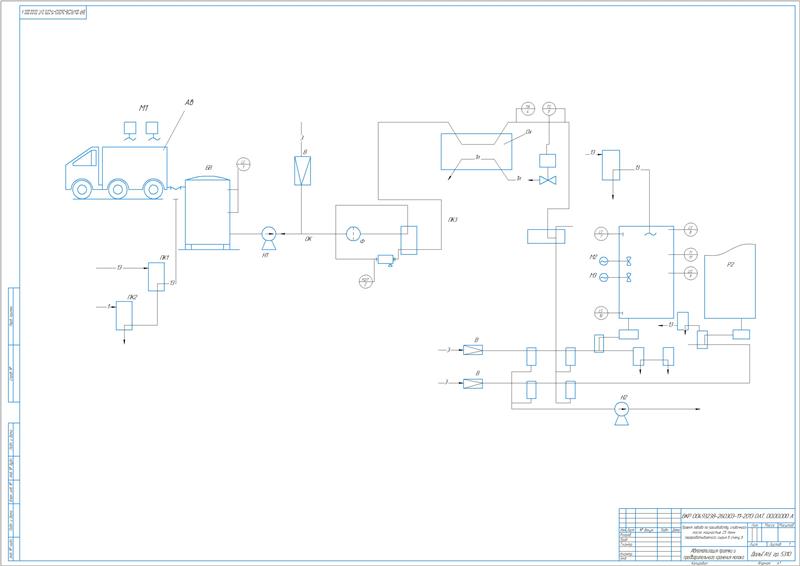Select the square actuator above the control valve
The height and width of the screenshot is (566, 800).
pyautogui.click(x=547, y=160)
